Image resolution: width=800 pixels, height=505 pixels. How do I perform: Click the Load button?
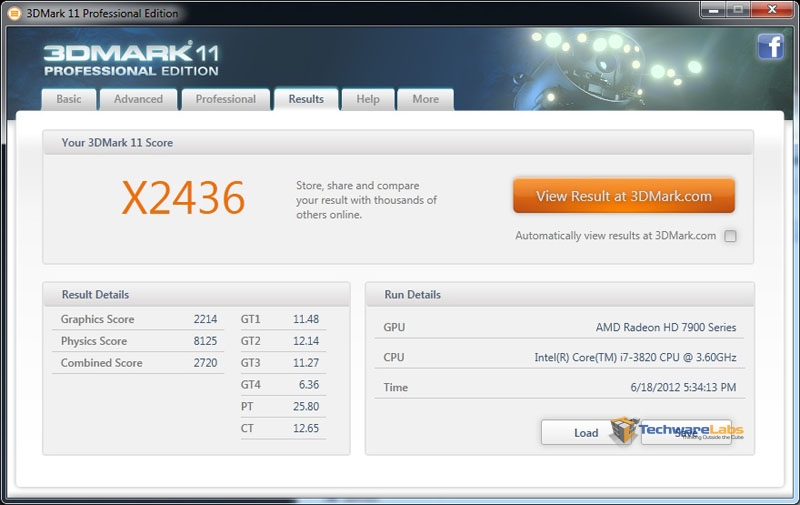tap(586, 432)
